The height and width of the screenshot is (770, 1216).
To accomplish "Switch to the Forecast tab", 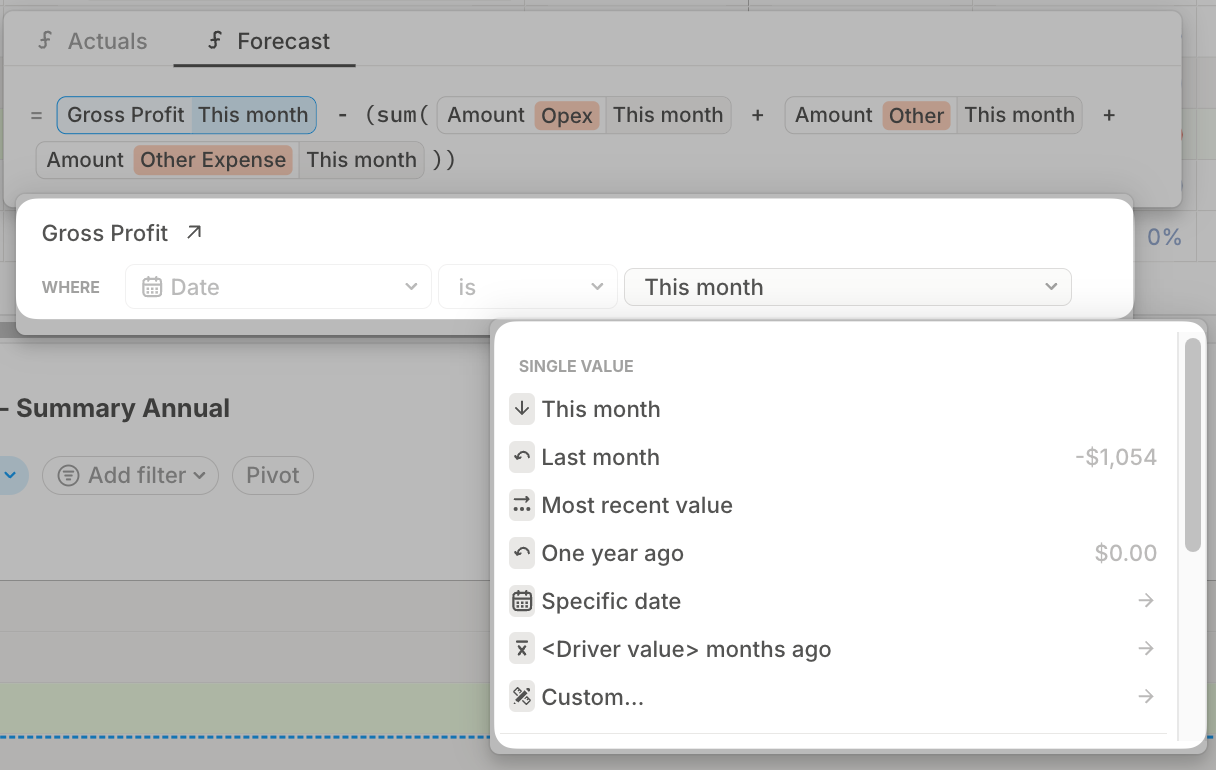I will (267, 41).
